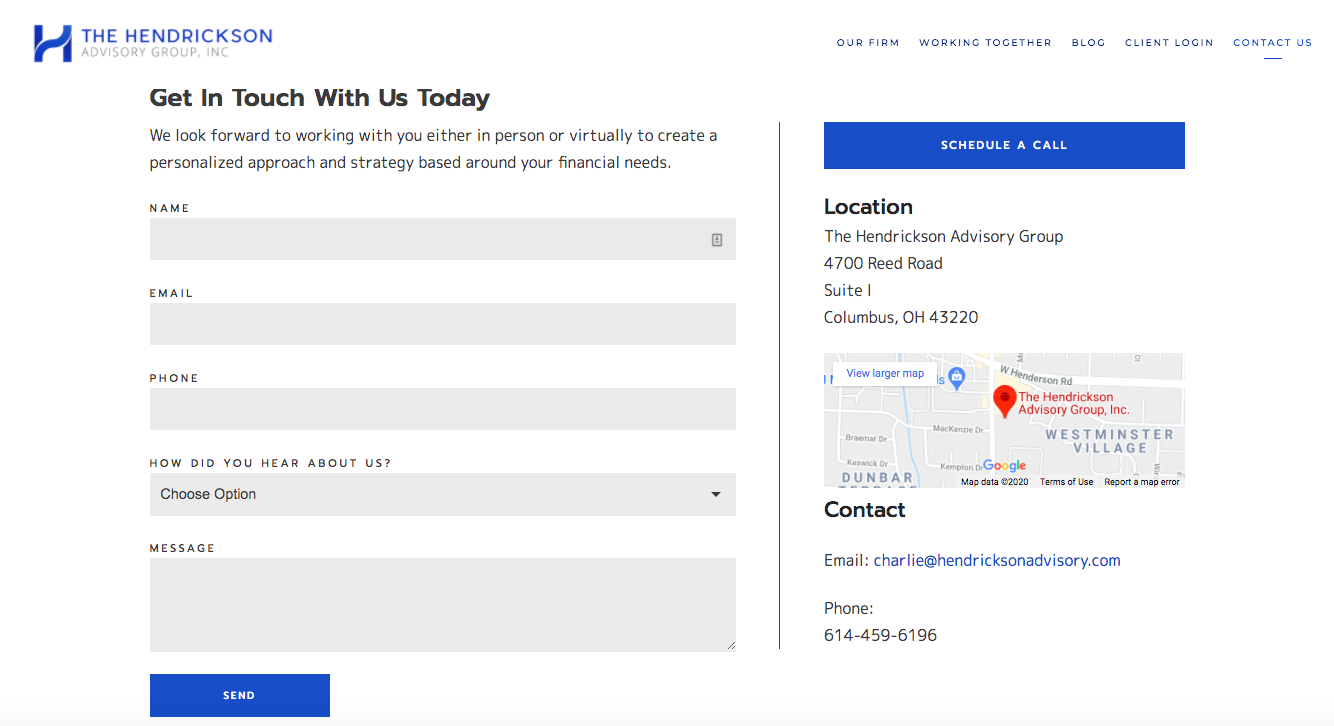Open the Working Together page

point(985,43)
